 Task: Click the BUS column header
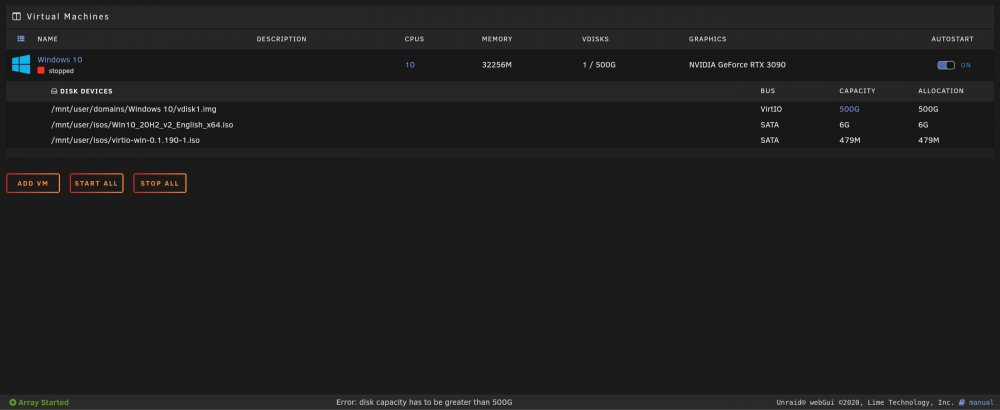point(768,91)
